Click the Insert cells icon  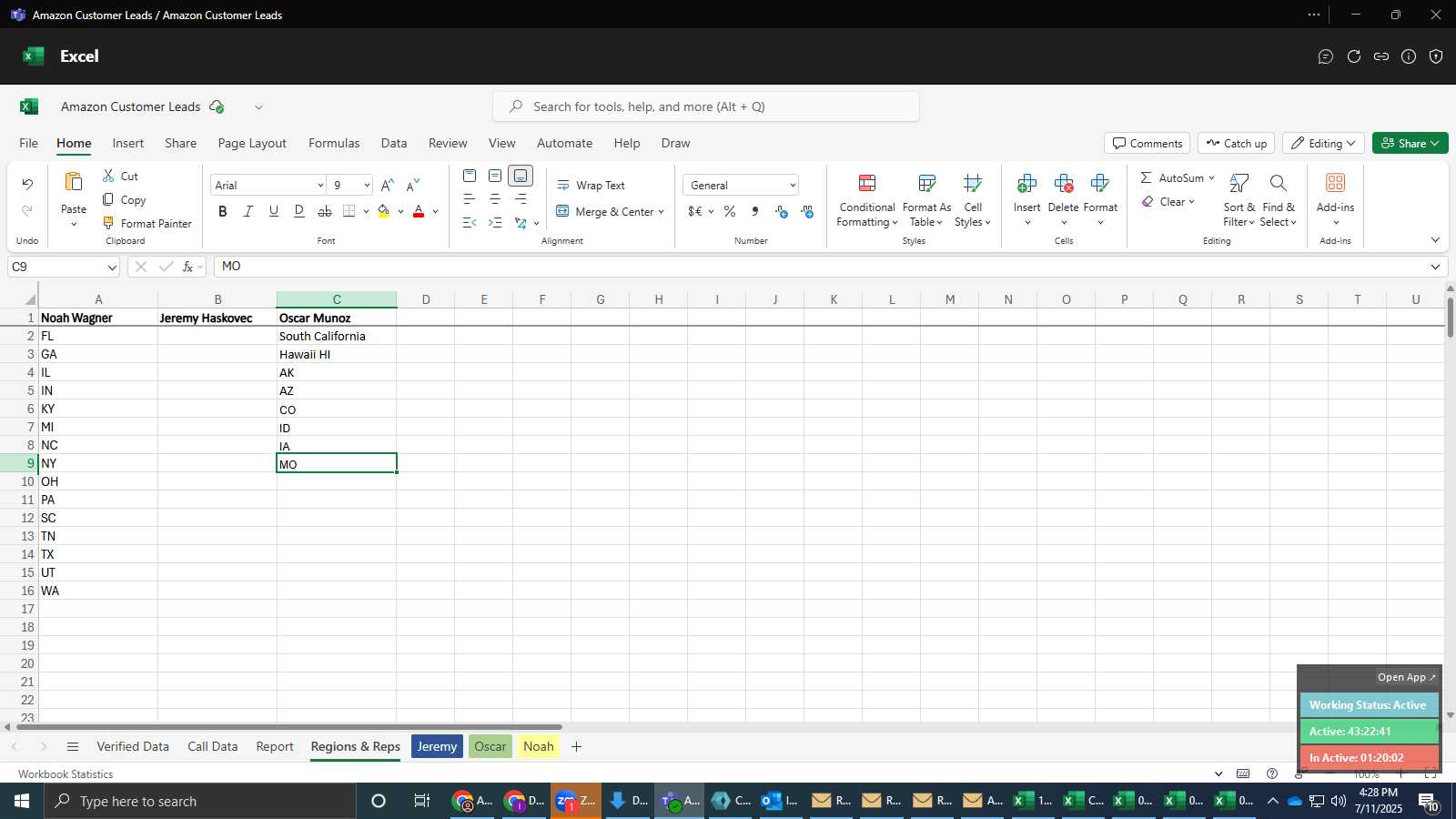(1026, 184)
